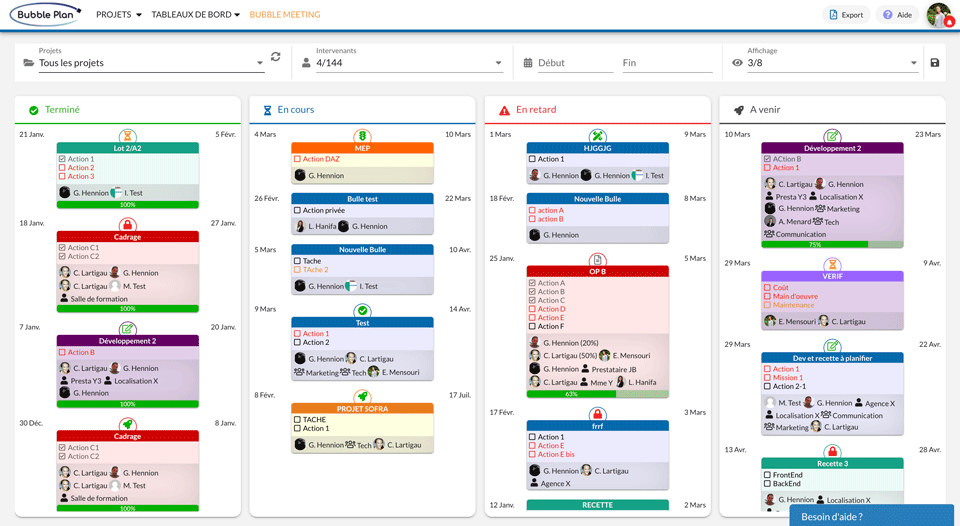Open the Affichage 3/8 dropdown

(832, 62)
